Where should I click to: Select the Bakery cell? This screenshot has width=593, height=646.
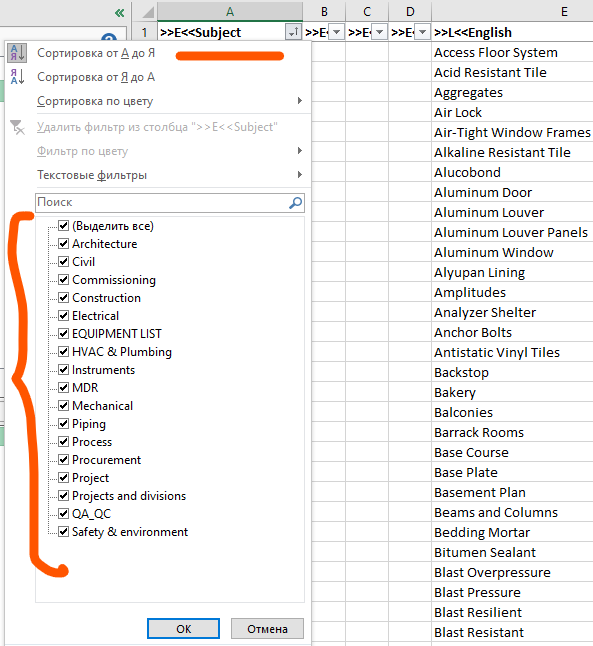click(x=513, y=392)
